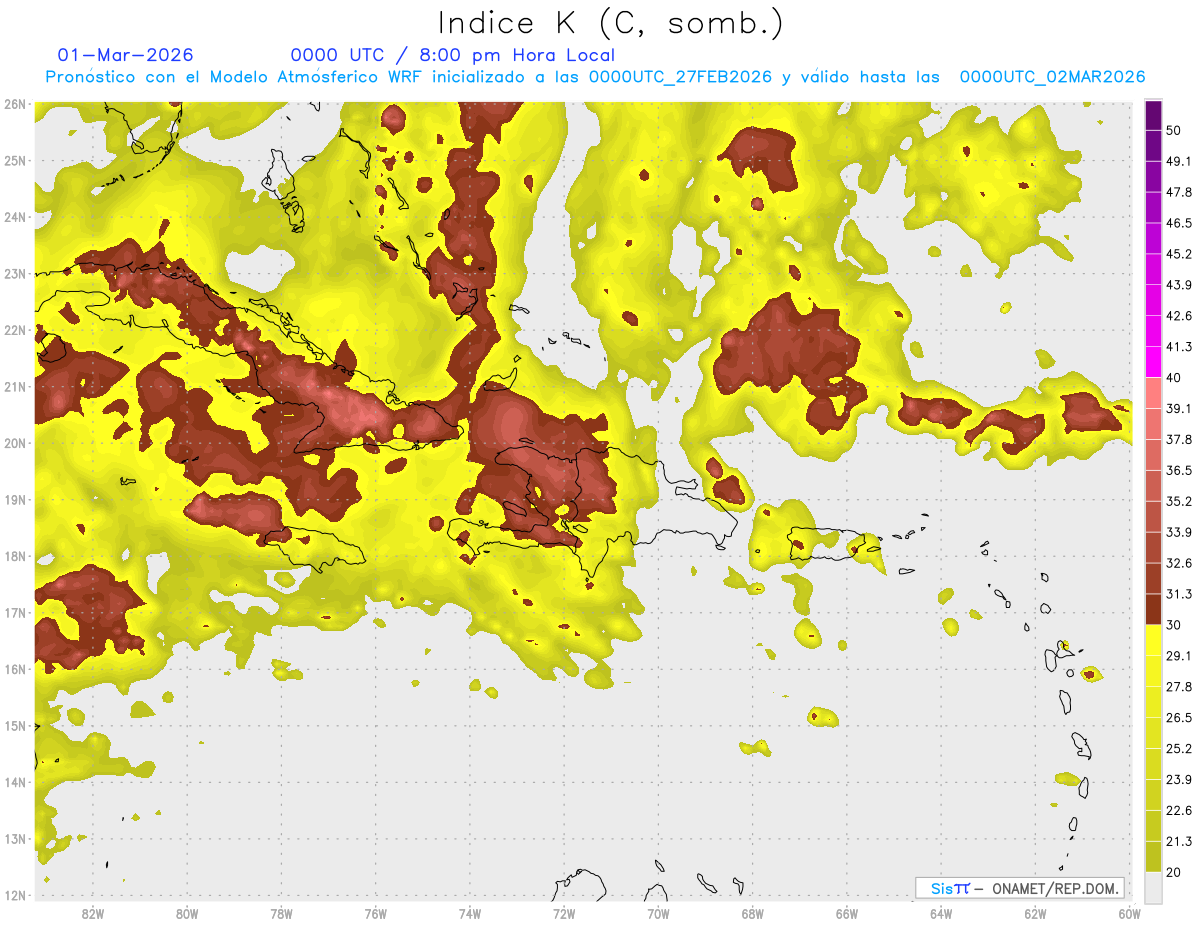Image resolution: width=1200 pixels, height=927 pixels.
Task: Click colorbar value '42.6'
Action: (x=1178, y=316)
